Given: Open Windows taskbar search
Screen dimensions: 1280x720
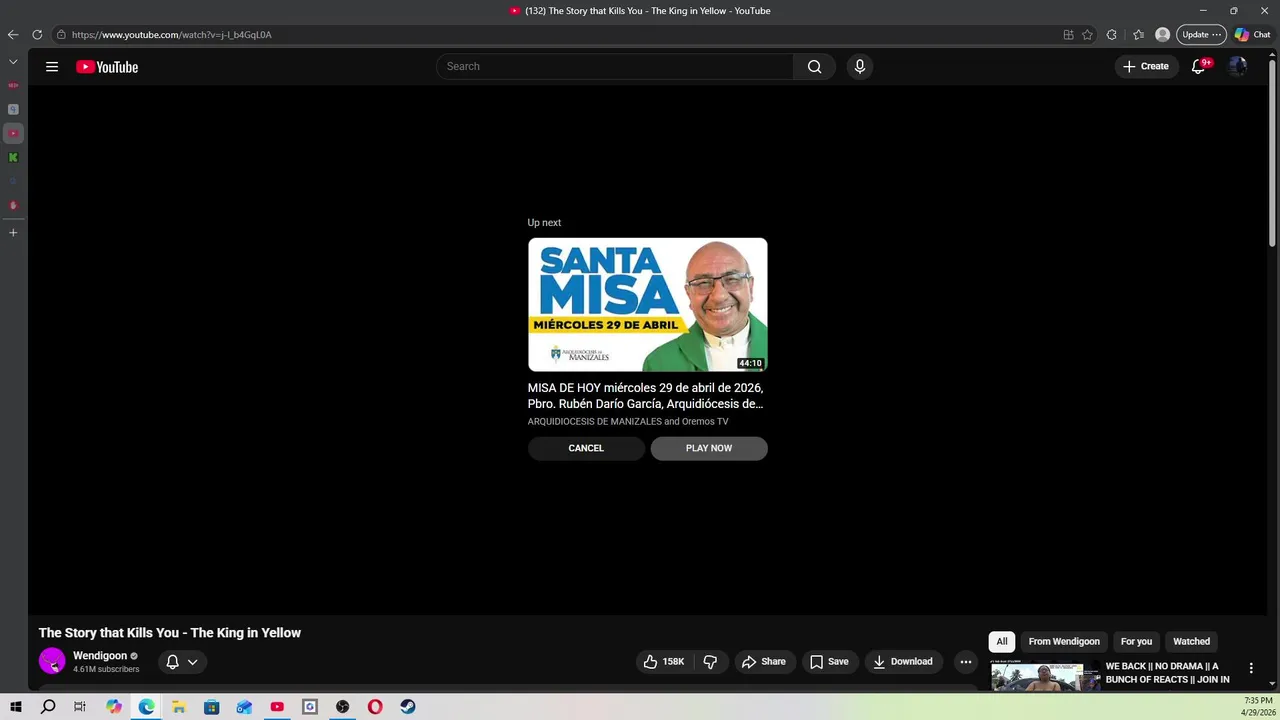Looking at the screenshot, I should (x=48, y=707).
